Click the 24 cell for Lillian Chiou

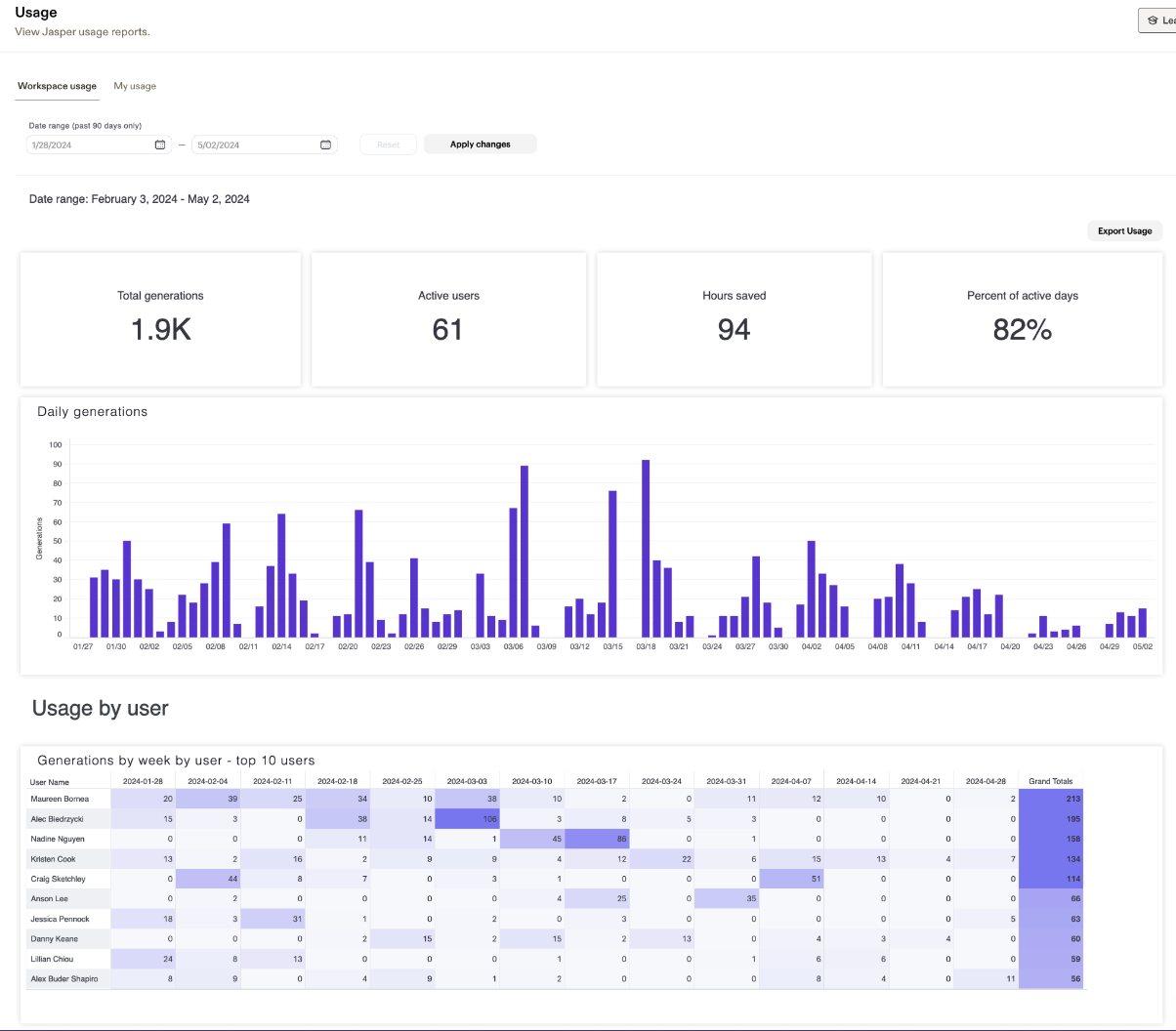(x=143, y=959)
